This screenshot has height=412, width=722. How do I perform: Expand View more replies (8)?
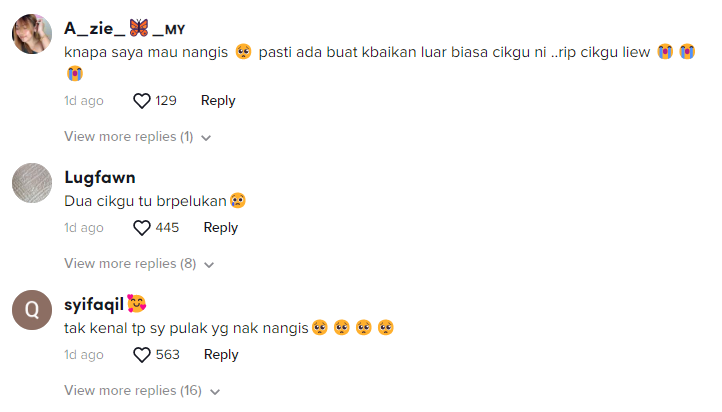click(x=139, y=264)
